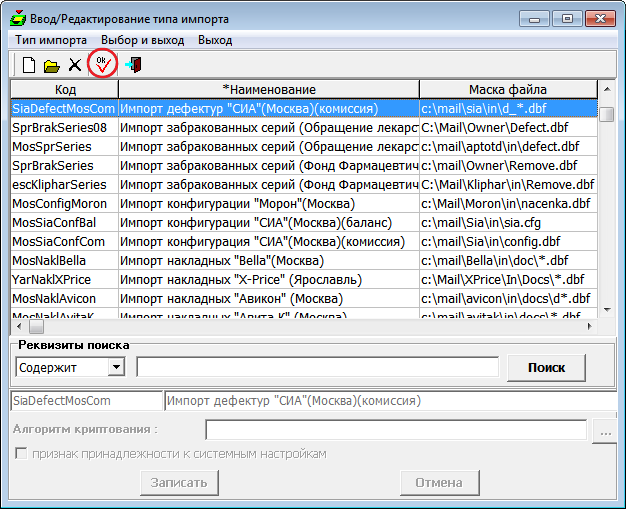Click the open folder toolbar icon

pos(52,66)
